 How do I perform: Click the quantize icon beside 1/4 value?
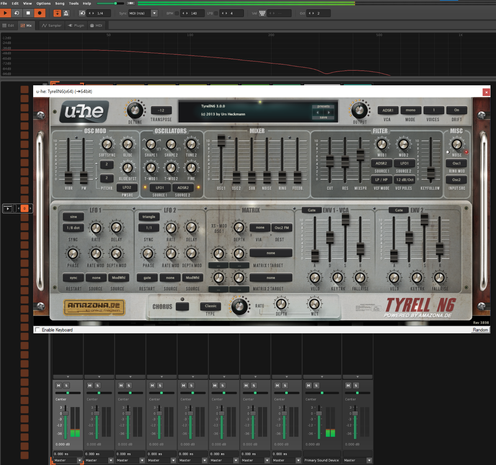point(82,13)
